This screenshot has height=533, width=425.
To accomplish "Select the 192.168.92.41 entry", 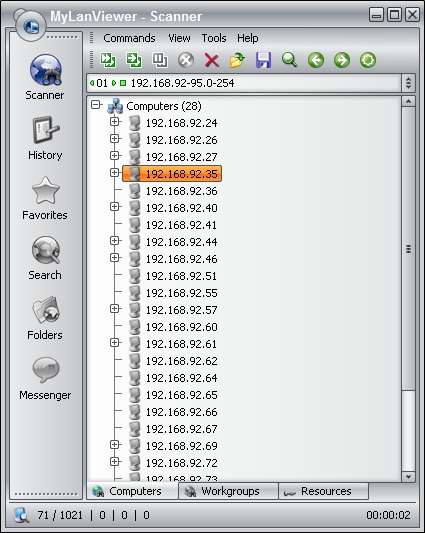I will click(x=181, y=225).
